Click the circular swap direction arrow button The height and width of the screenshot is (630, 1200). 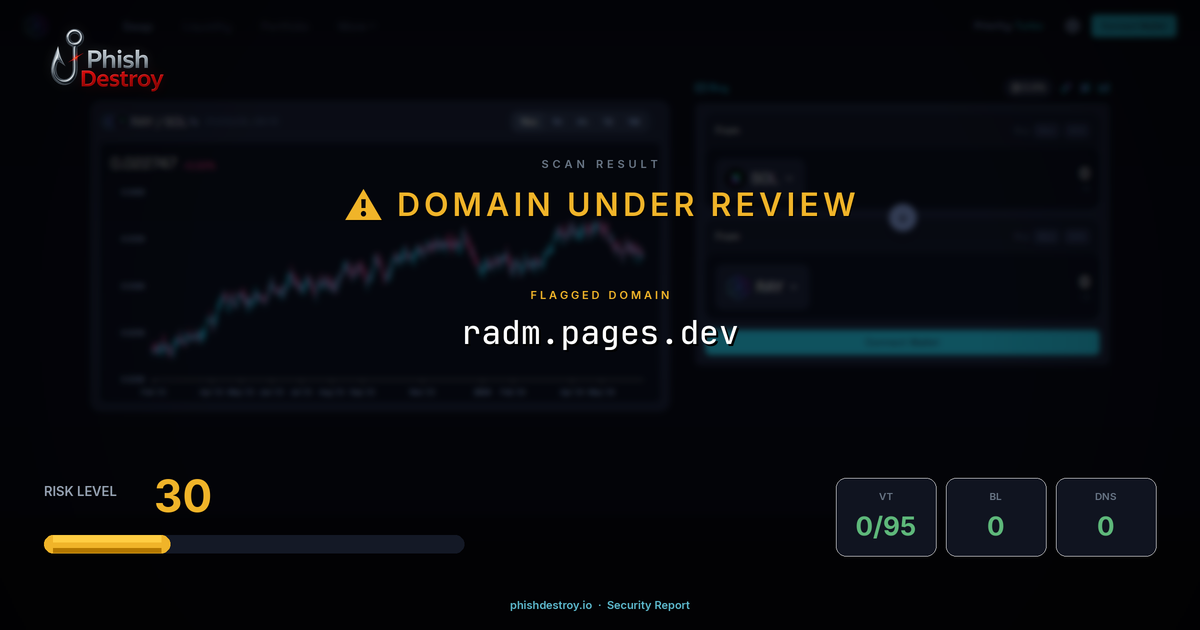(902, 217)
